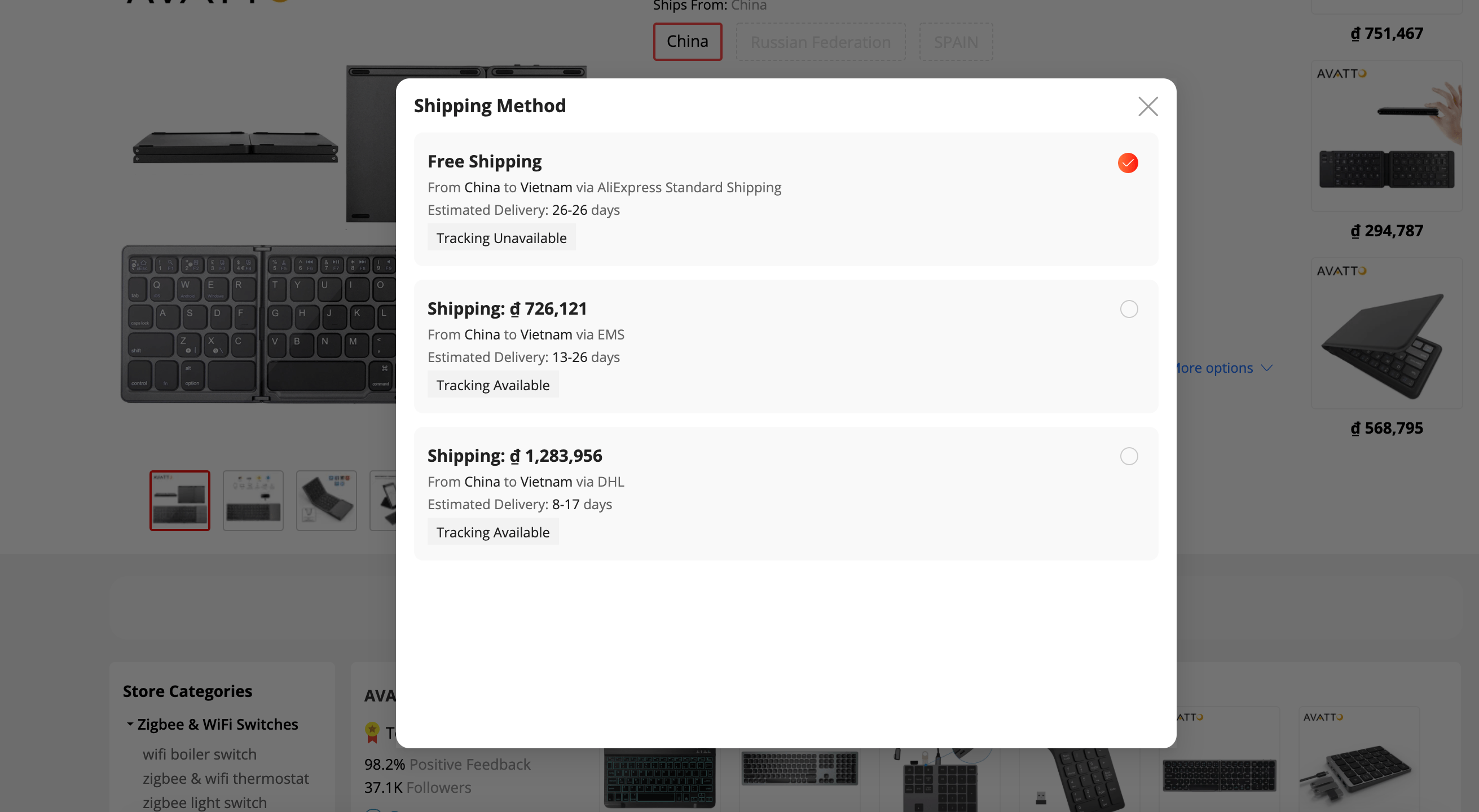Open wifi boiler switch category
Screen dimensions: 1479x812
pyautogui.click(x=199, y=754)
